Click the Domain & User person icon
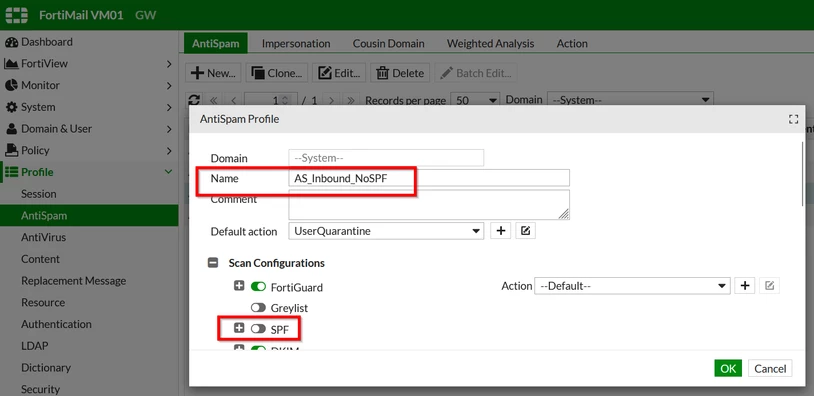Viewport: 814px width, 396px height. 11,129
